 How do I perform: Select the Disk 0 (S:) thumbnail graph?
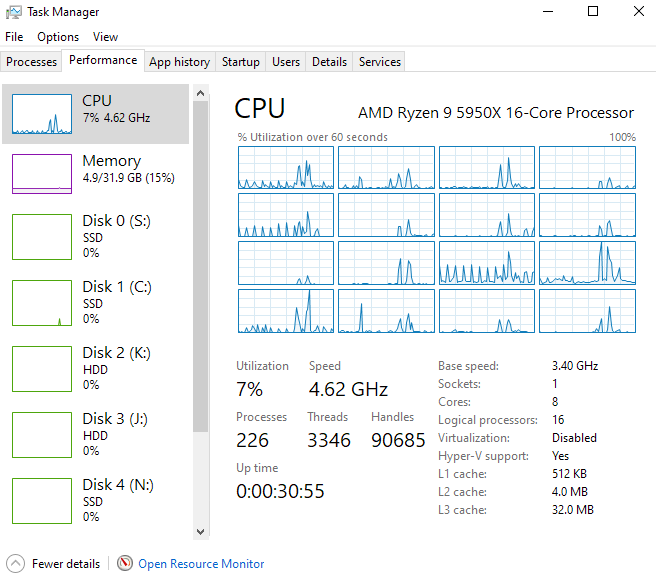click(42, 237)
